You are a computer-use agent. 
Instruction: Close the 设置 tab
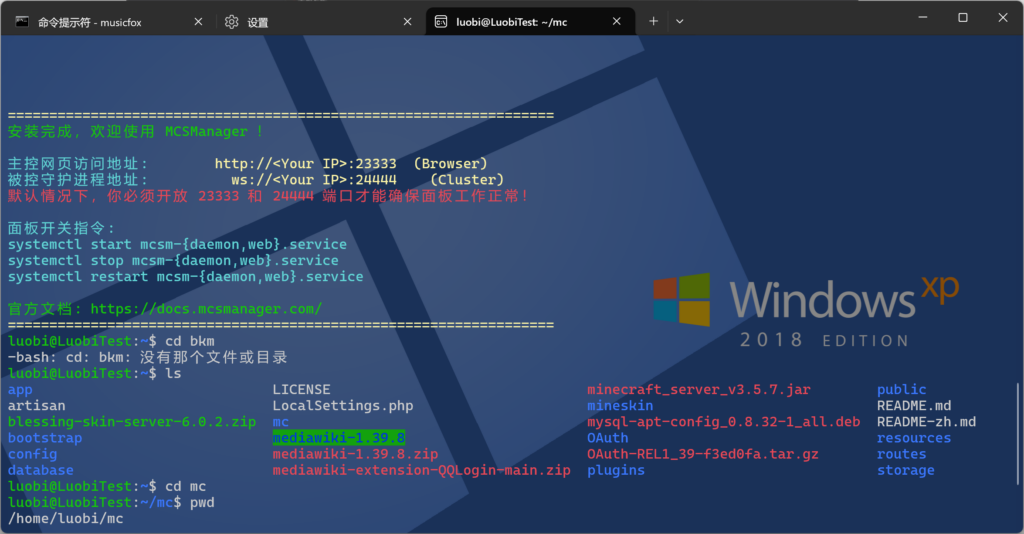pyautogui.click(x=407, y=21)
